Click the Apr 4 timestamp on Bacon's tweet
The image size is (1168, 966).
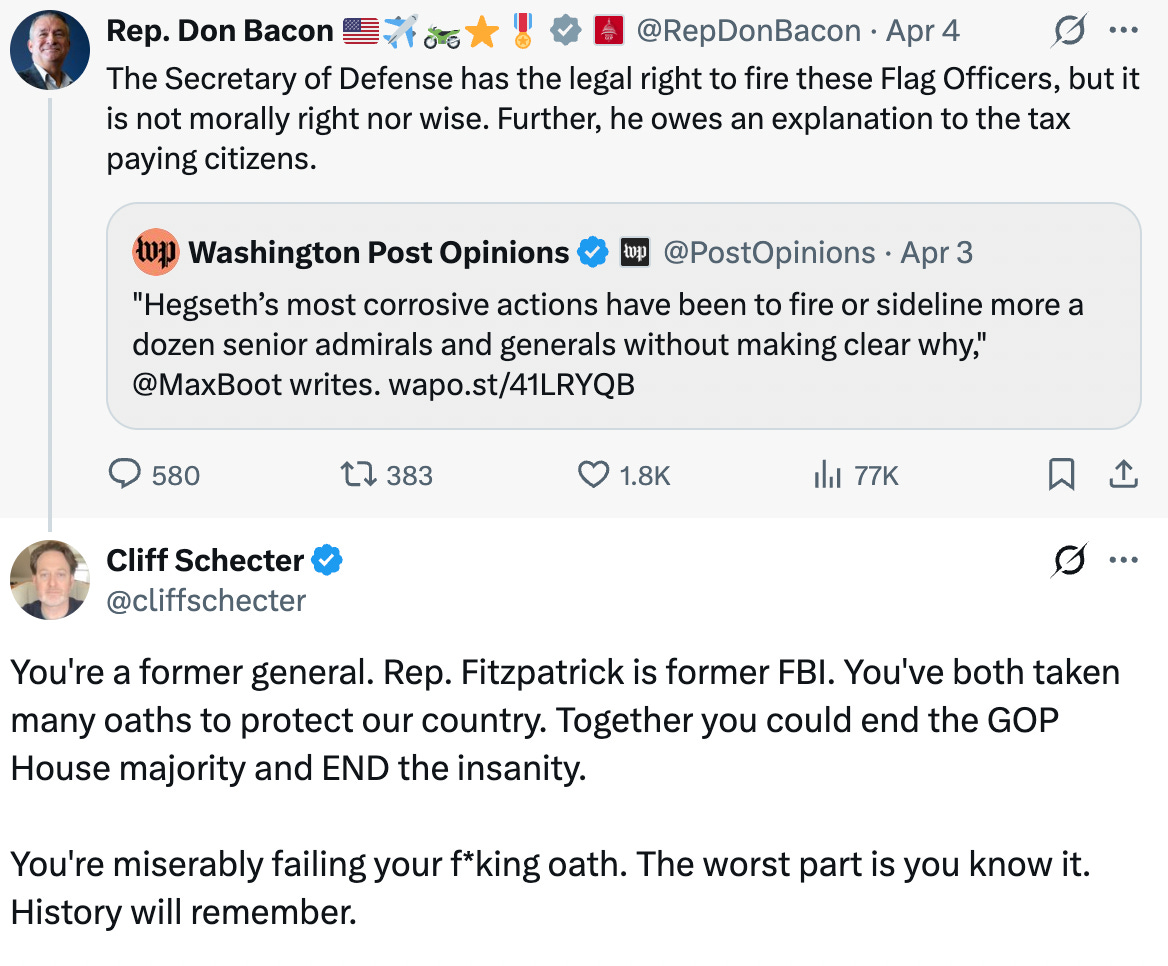click(x=922, y=32)
